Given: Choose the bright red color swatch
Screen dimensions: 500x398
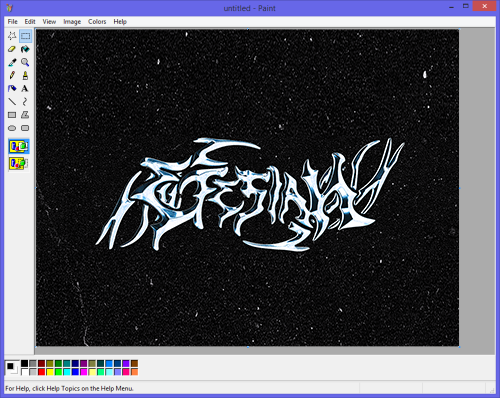Looking at the screenshot, I should [x=41, y=372].
